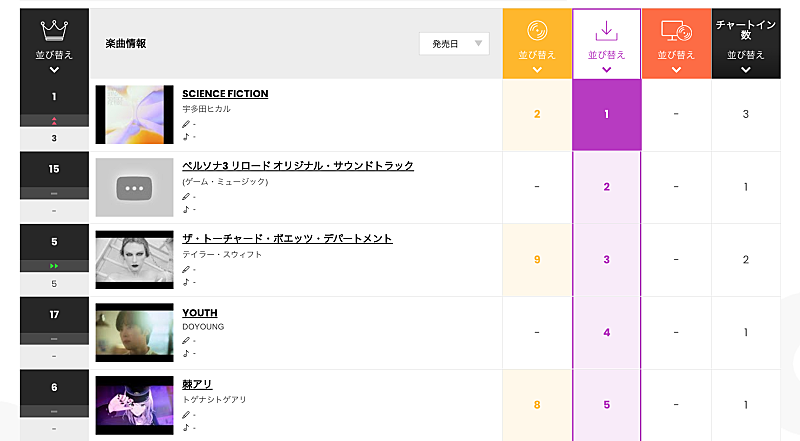Click the artist name テイラー・スウィフト

pos(222,254)
